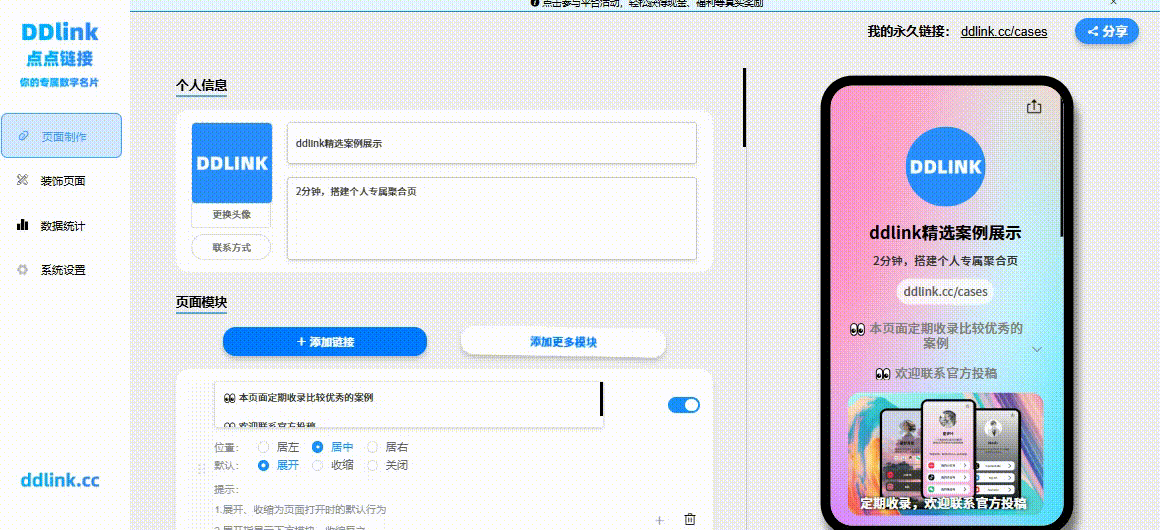
Task: Click the preview title ddlink精选案例展示
Action: pos(945,233)
